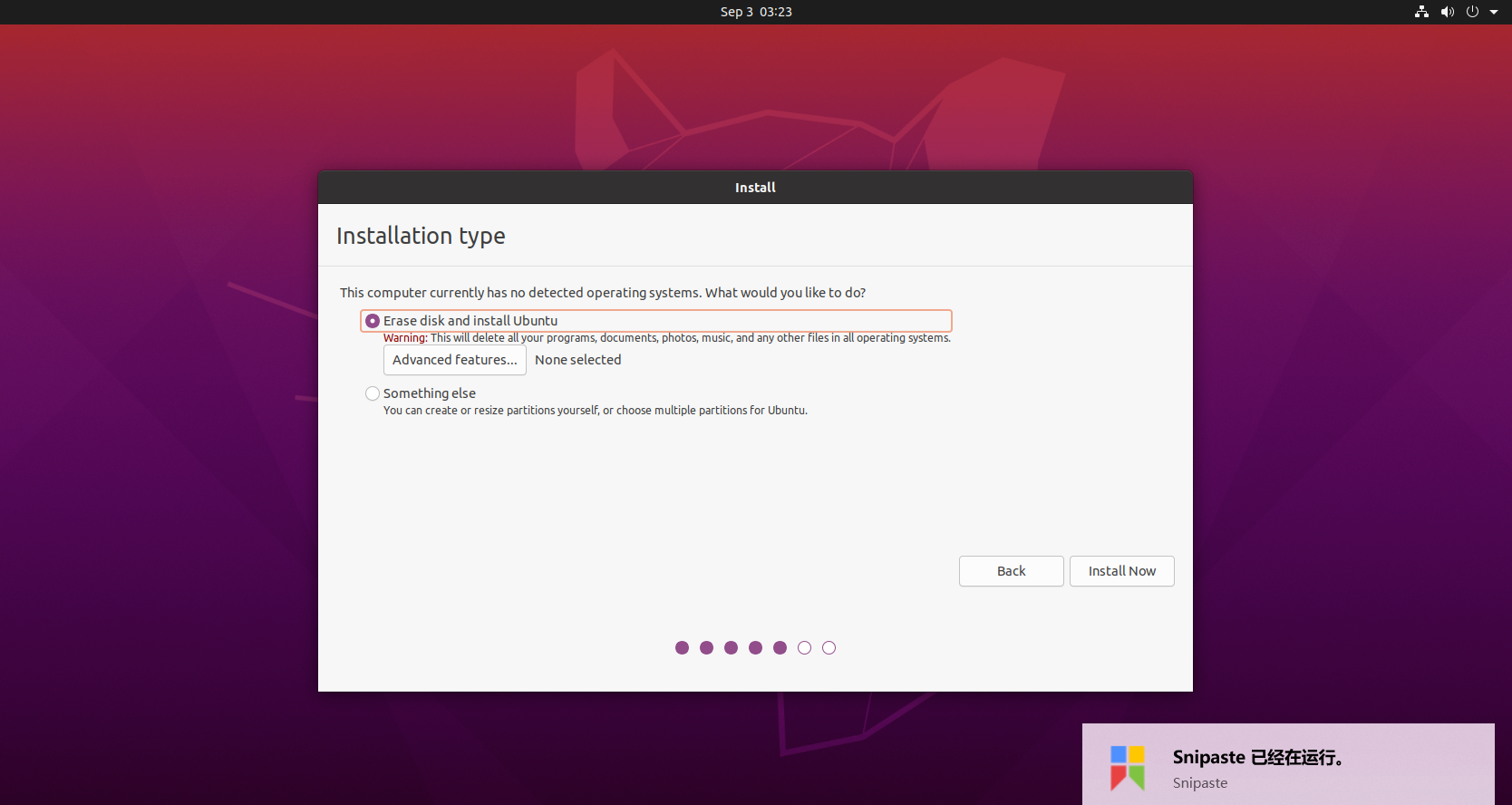Click the no detected operating systems question
The width and height of the screenshot is (1512, 805).
point(603,293)
